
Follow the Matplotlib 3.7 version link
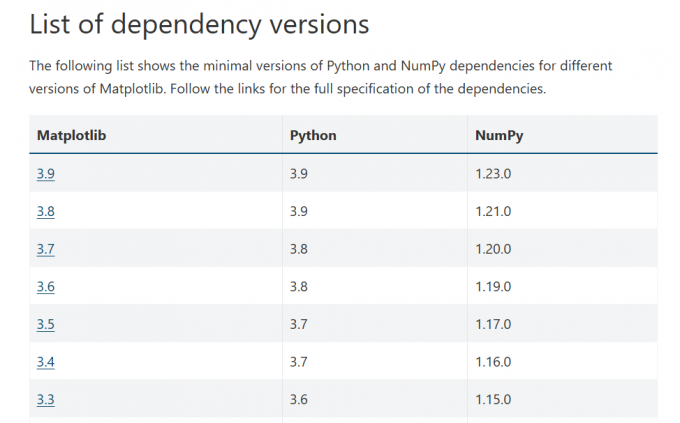pos(46,249)
